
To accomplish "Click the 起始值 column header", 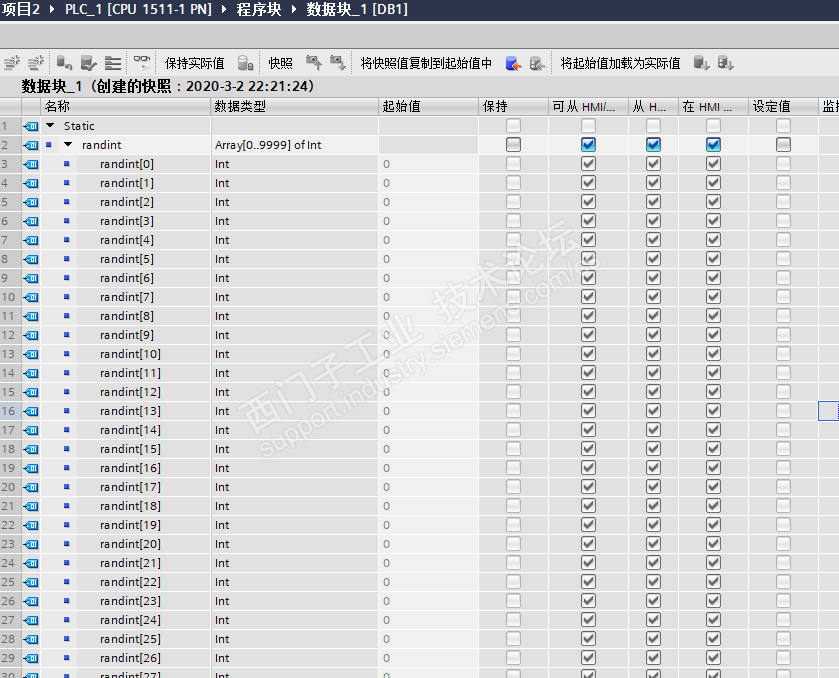I will (x=429, y=106).
